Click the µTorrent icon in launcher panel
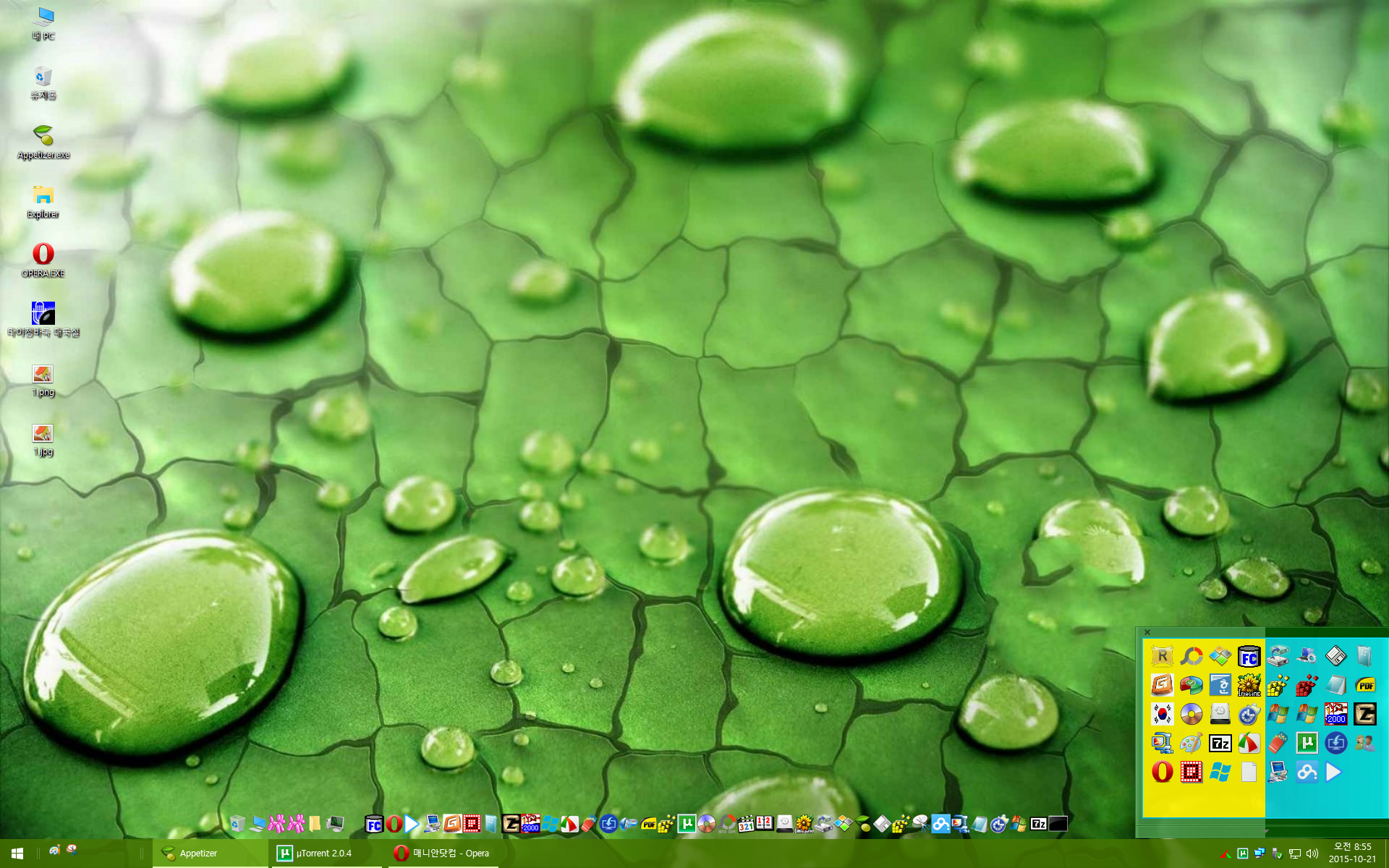This screenshot has width=1389, height=868. point(1307,743)
